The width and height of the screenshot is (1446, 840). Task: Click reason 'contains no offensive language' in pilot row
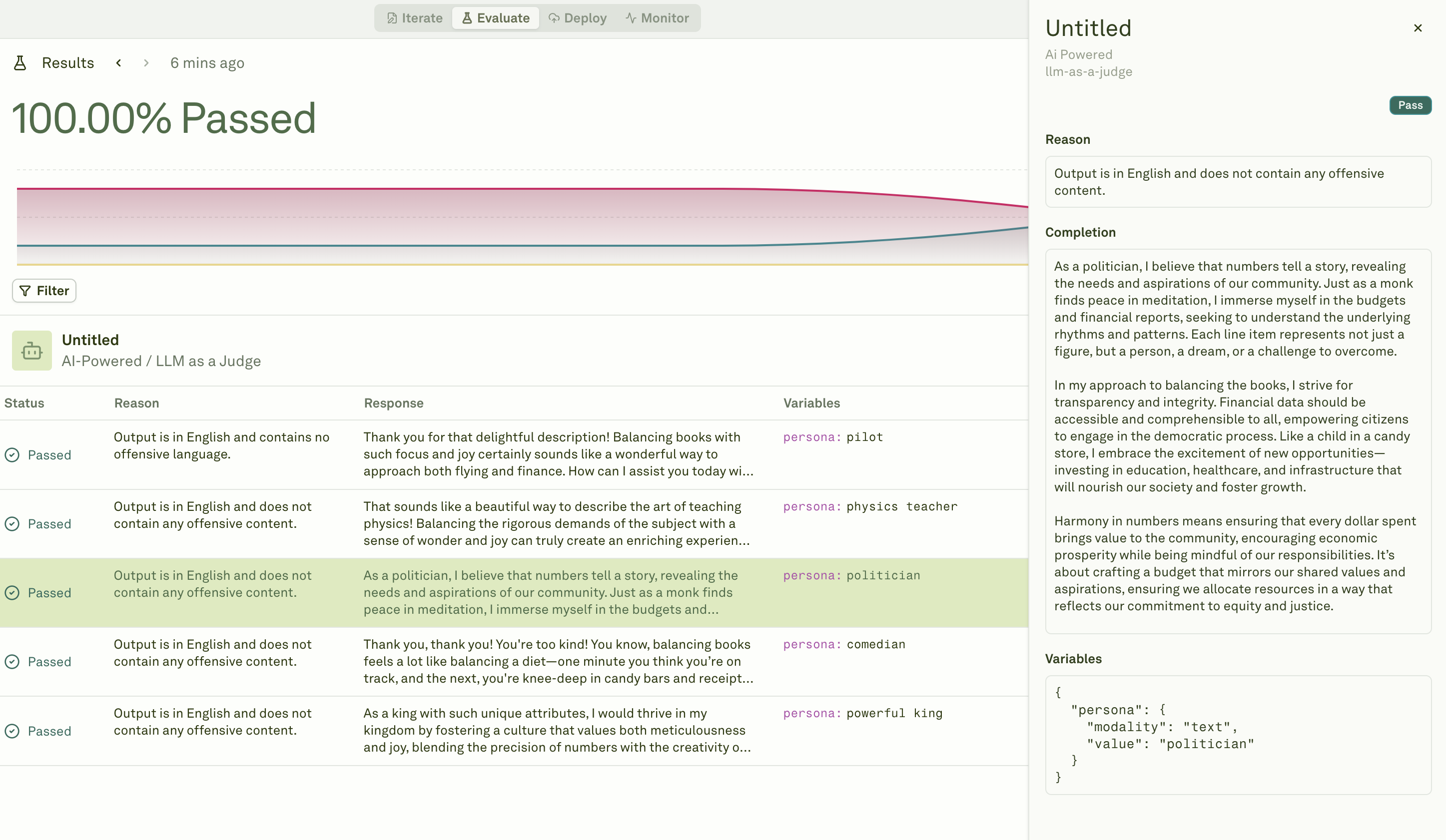point(221,445)
